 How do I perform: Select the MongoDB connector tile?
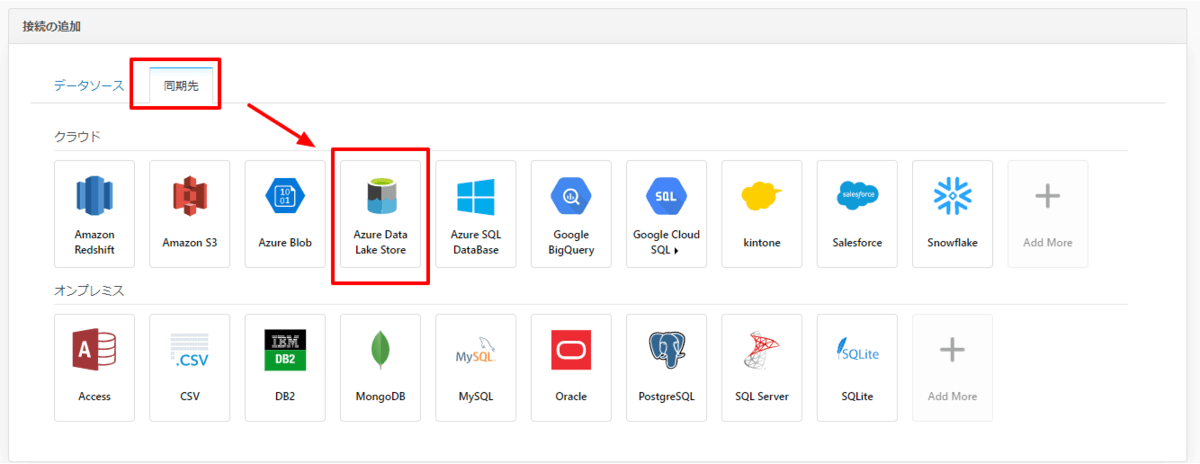click(x=380, y=368)
